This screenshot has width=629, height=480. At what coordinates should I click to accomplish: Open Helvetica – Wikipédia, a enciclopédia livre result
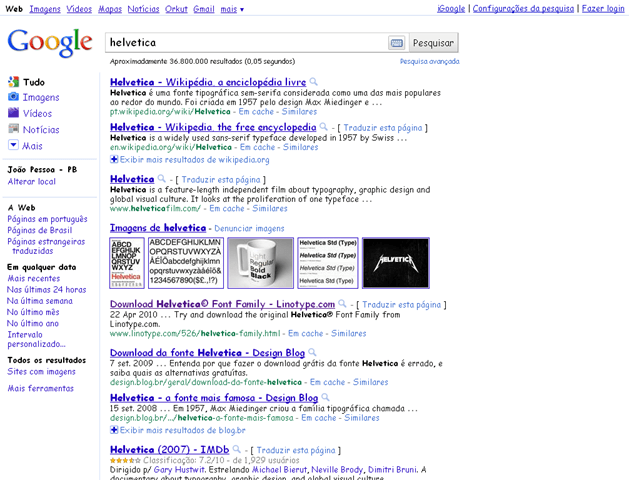pyautogui.click(x=208, y=82)
